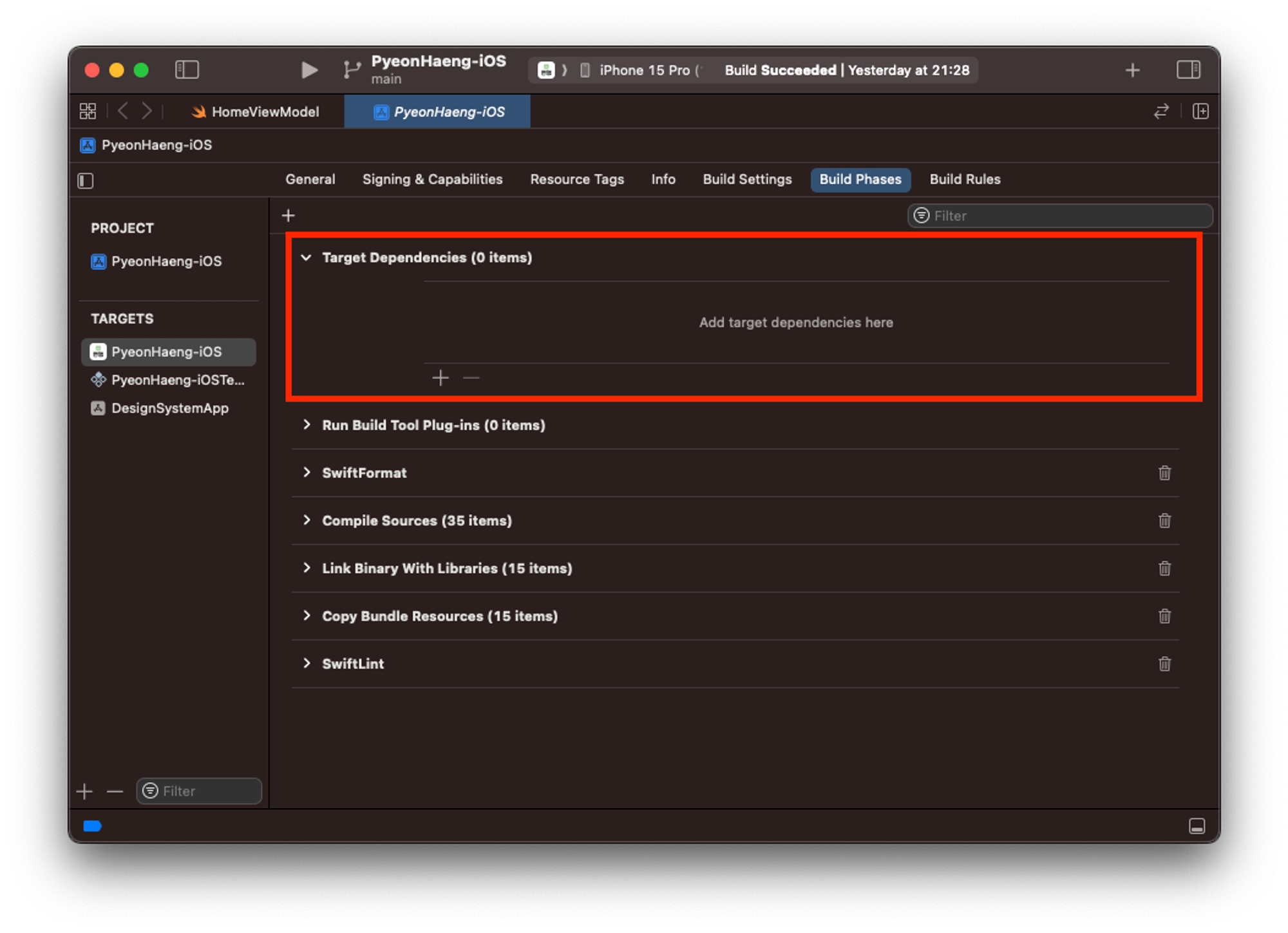
Task: Toggle the left navigator sidebar
Action: pos(187,70)
